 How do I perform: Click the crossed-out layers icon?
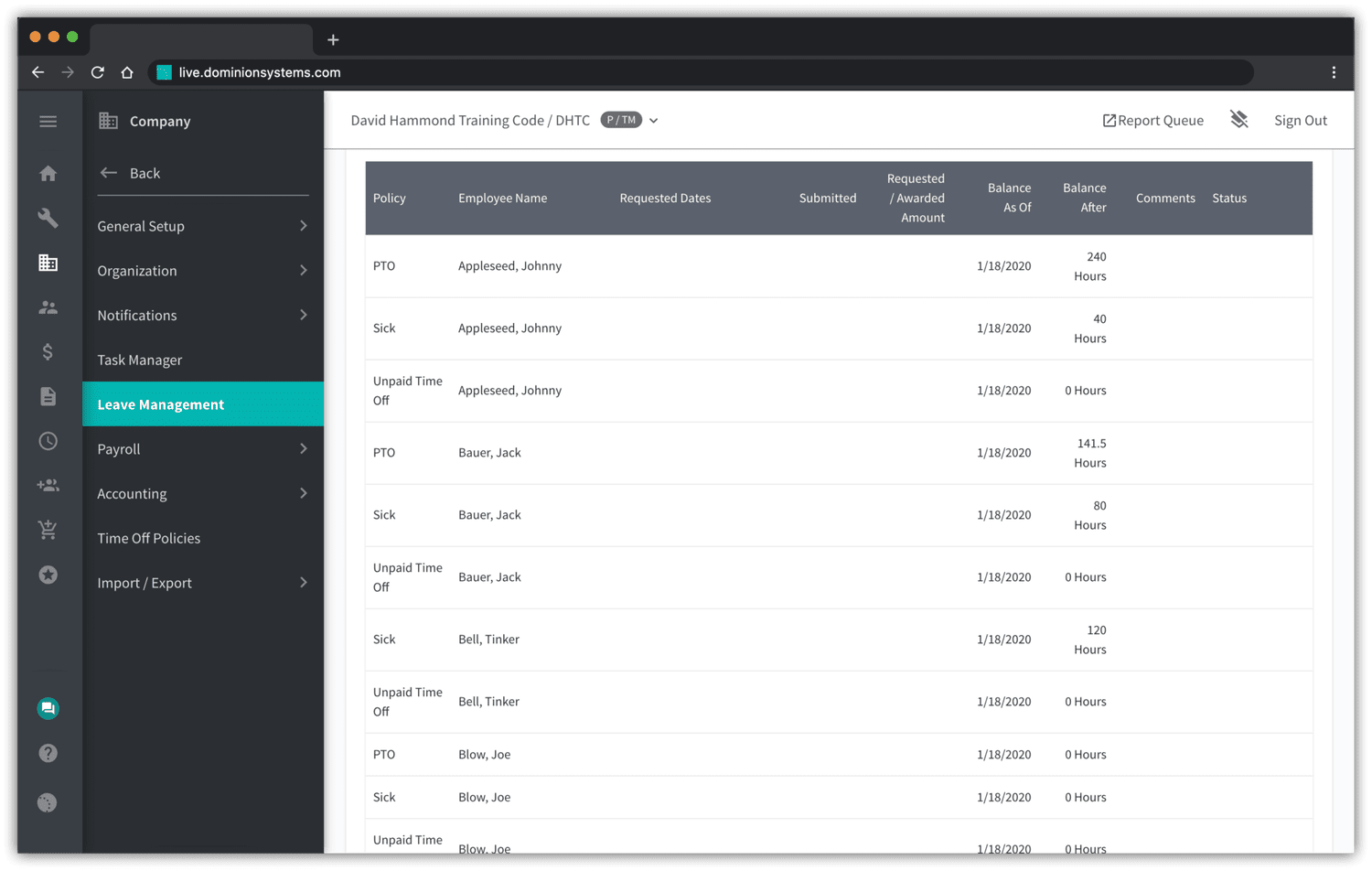tap(1239, 120)
